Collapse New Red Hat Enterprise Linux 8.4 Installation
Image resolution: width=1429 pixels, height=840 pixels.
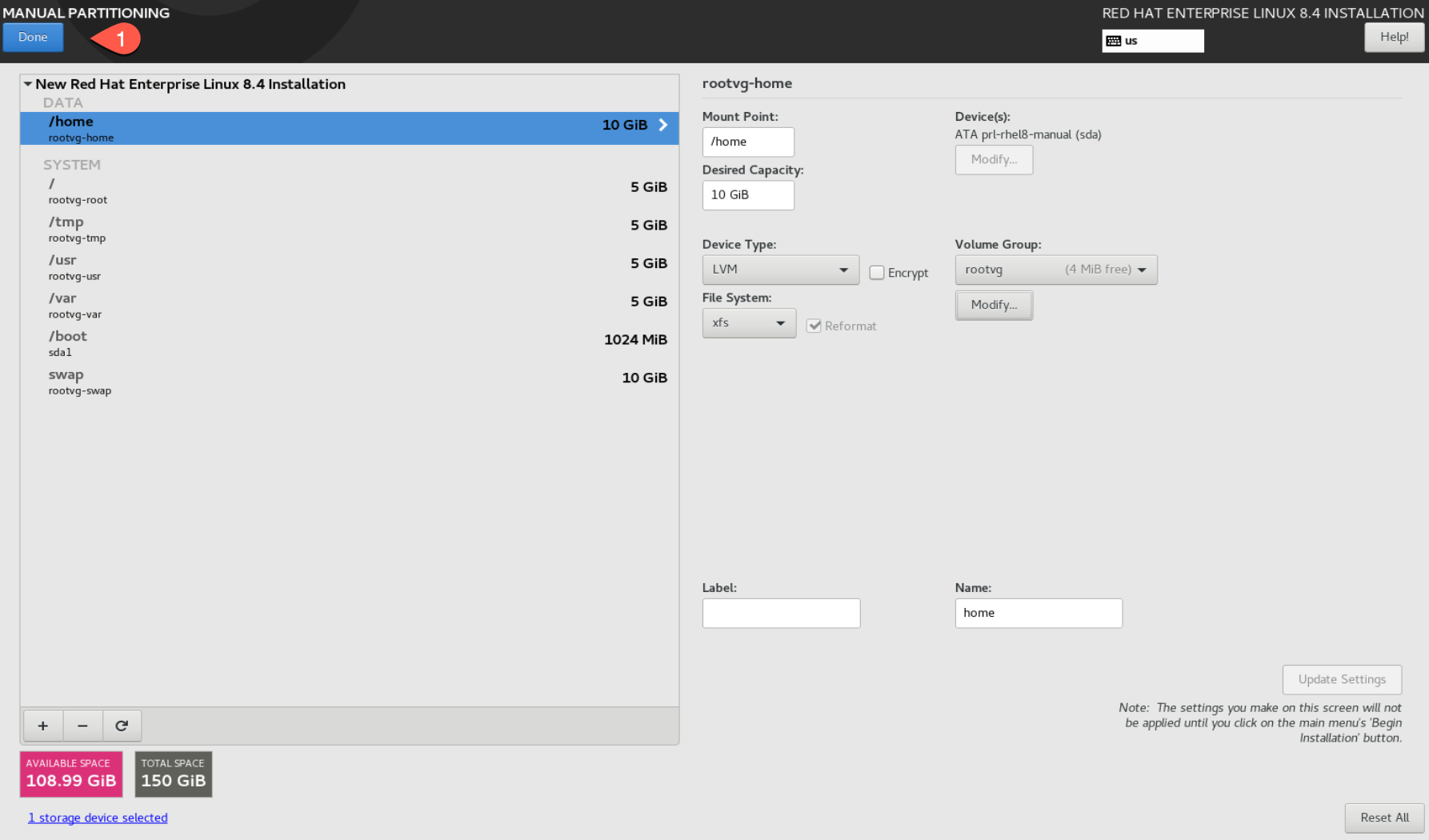[x=28, y=84]
